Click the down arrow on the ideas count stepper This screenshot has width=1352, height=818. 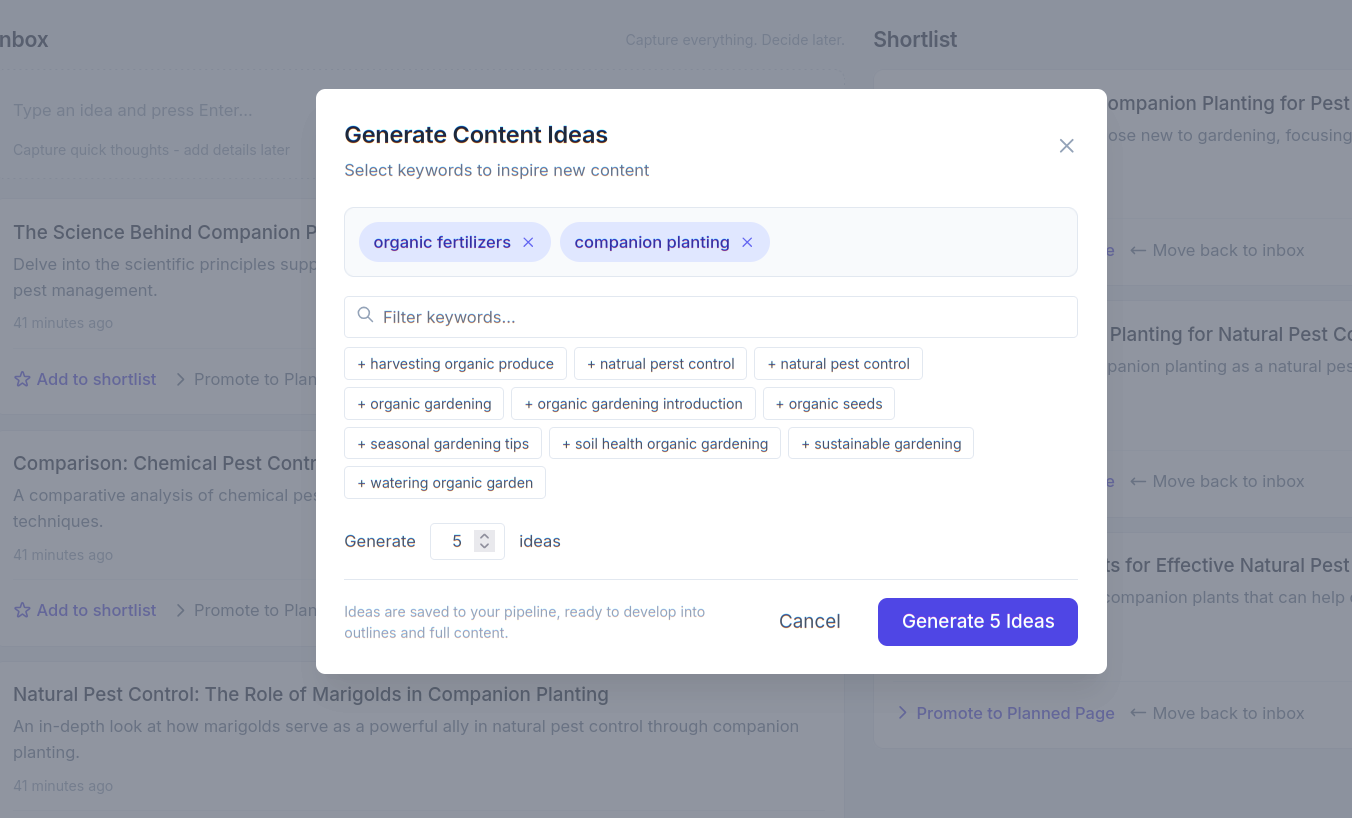483,546
